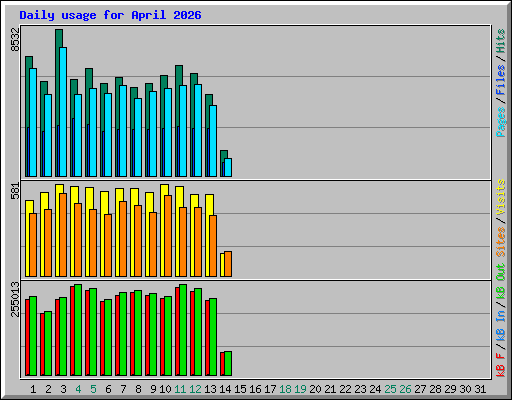Screen dimensions: 512x400
Task: Click the orange sites bar for day 14
Action: coord(228,264)
